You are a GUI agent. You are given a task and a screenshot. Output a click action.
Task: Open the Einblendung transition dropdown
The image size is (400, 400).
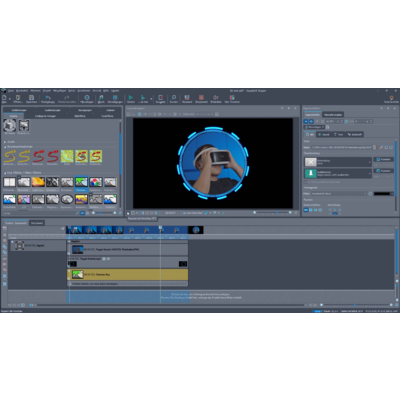tap(338, 162)
